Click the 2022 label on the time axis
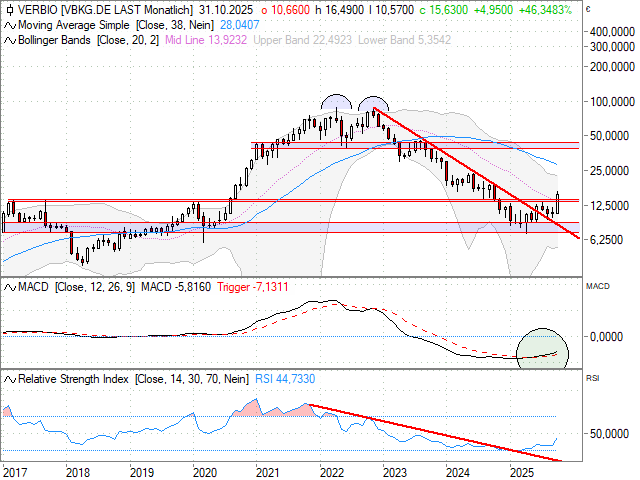This screenshot has width=640, height=480. [x=331, y=470]
